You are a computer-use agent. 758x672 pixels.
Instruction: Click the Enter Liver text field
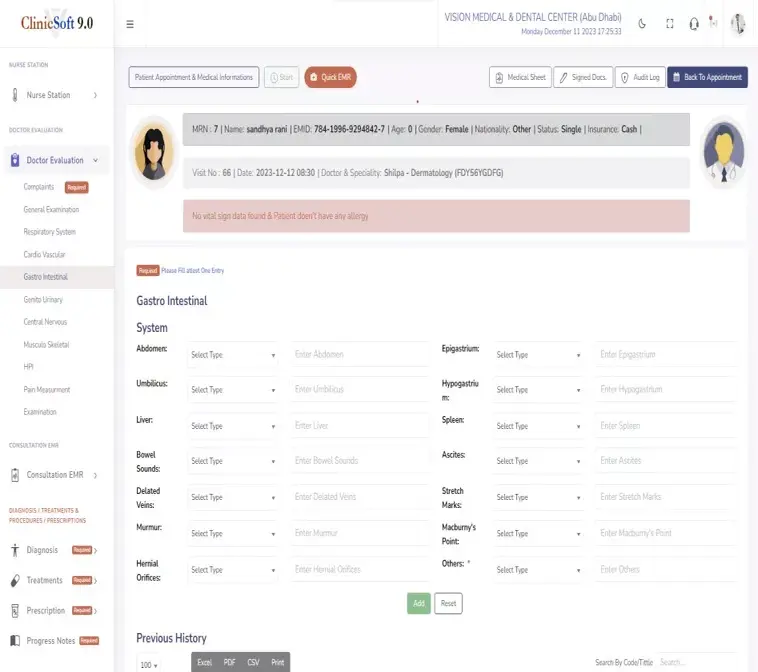pos(360,426)
